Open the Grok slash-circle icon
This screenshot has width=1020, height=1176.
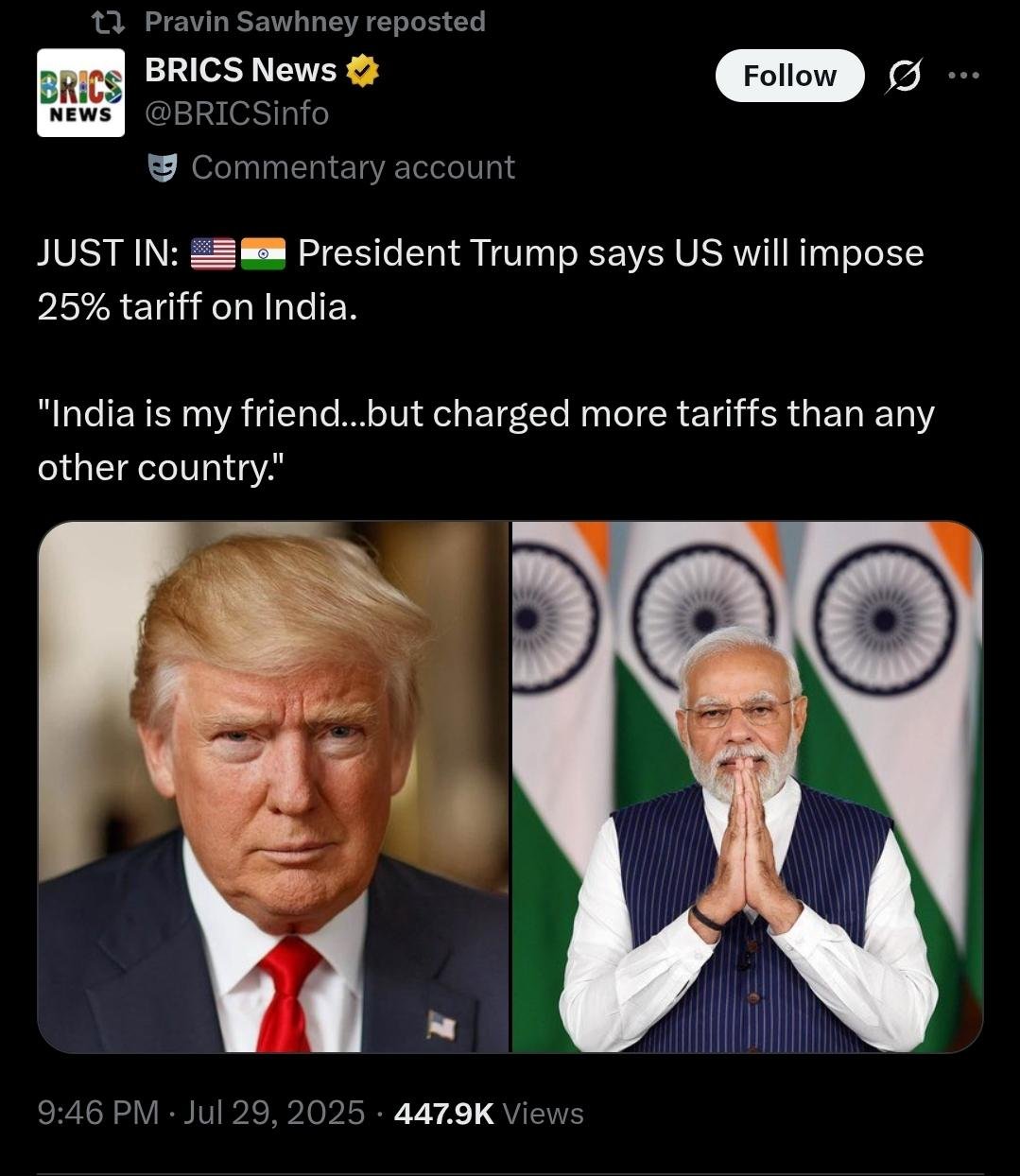click(903, 77)
